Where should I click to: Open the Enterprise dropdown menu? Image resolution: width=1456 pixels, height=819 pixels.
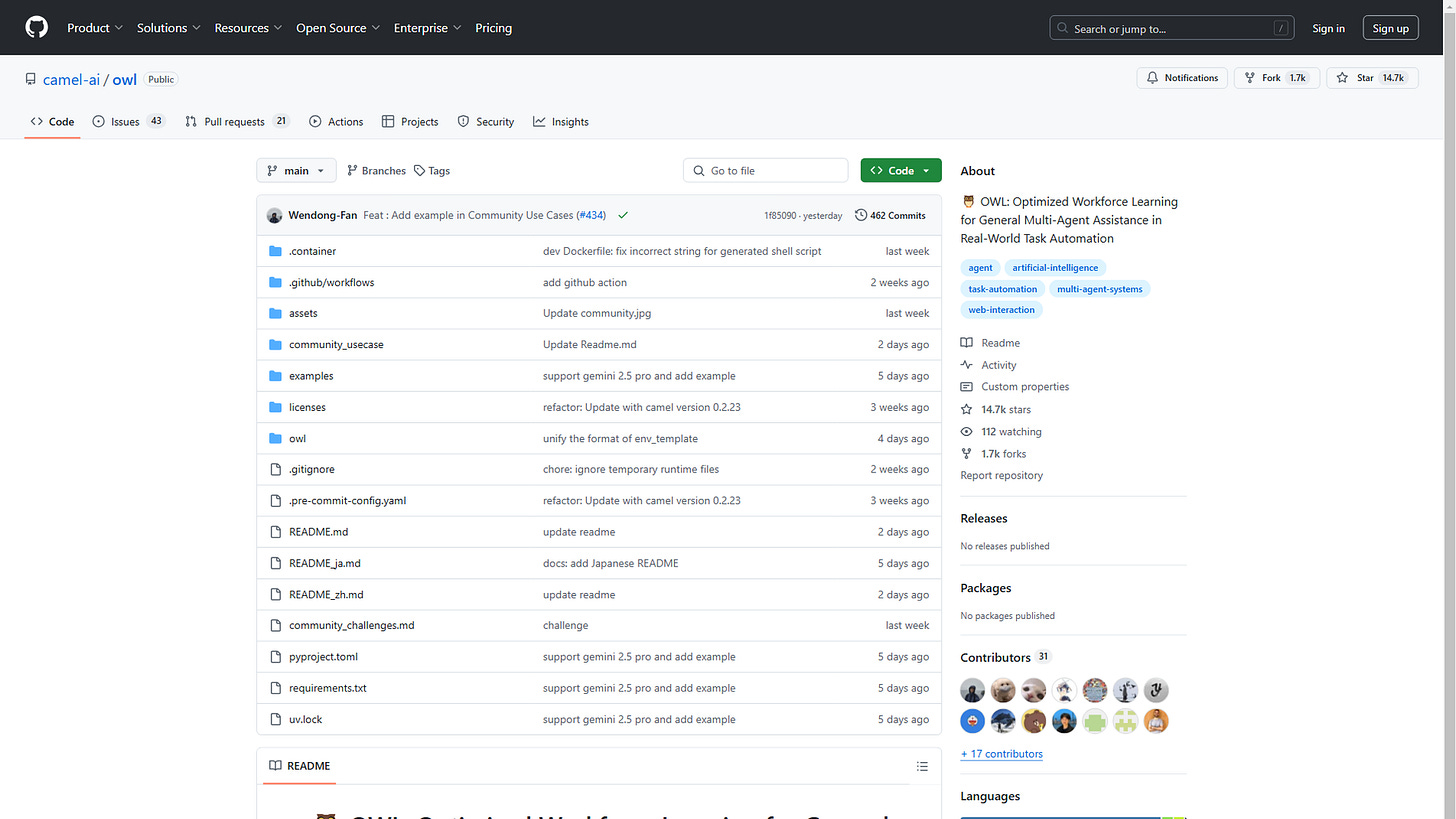point(427,28)
